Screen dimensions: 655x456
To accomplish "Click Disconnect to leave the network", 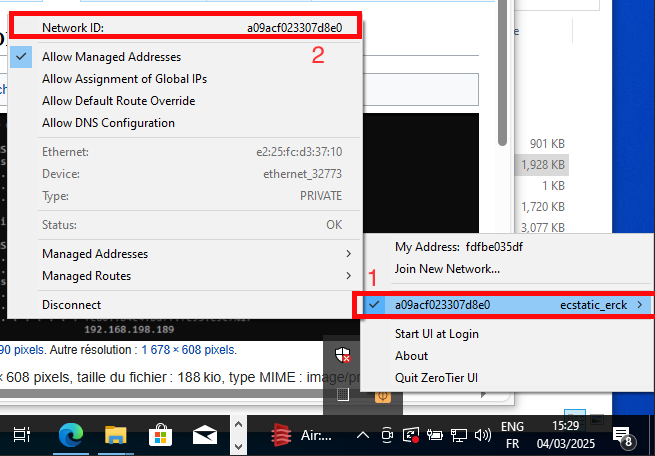I will 71,304.
